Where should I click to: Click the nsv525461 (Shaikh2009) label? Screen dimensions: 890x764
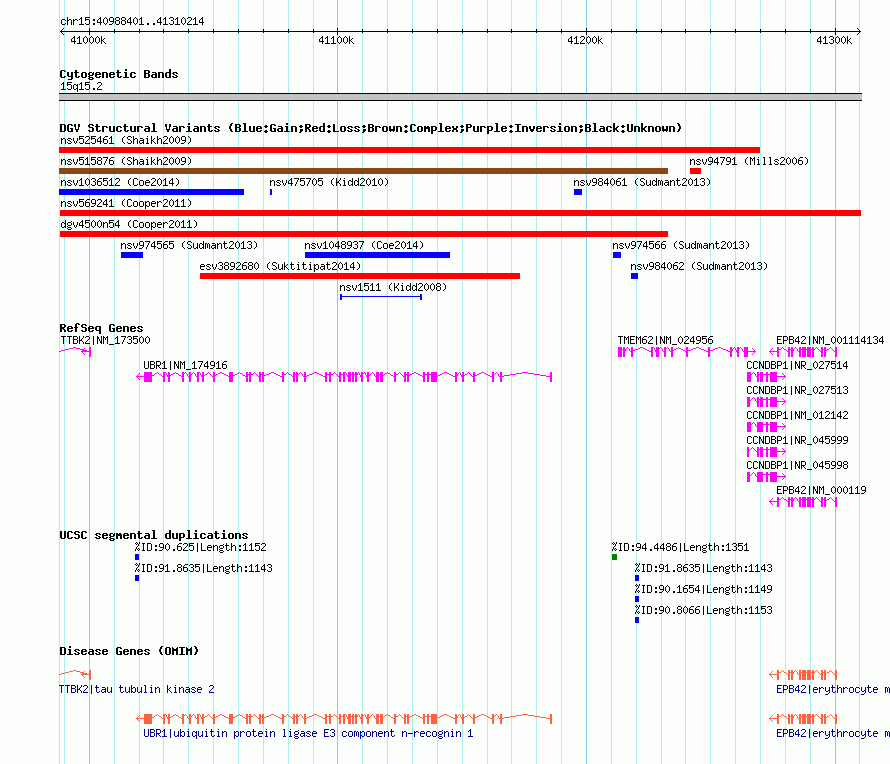tap(126, 140)
